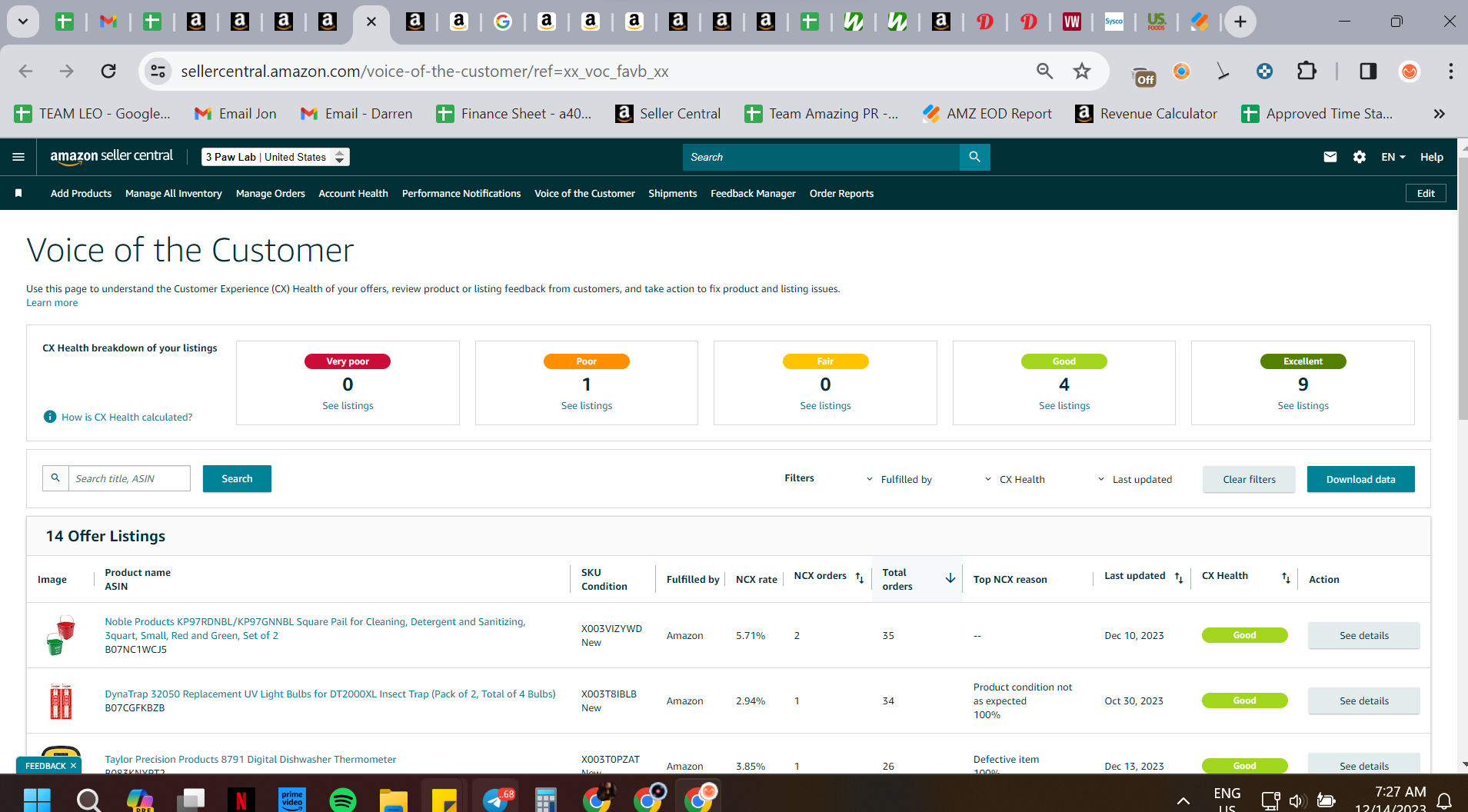1468x812 pixels.
Task: Open Manage All Inventory menu item
Action: 174,193
